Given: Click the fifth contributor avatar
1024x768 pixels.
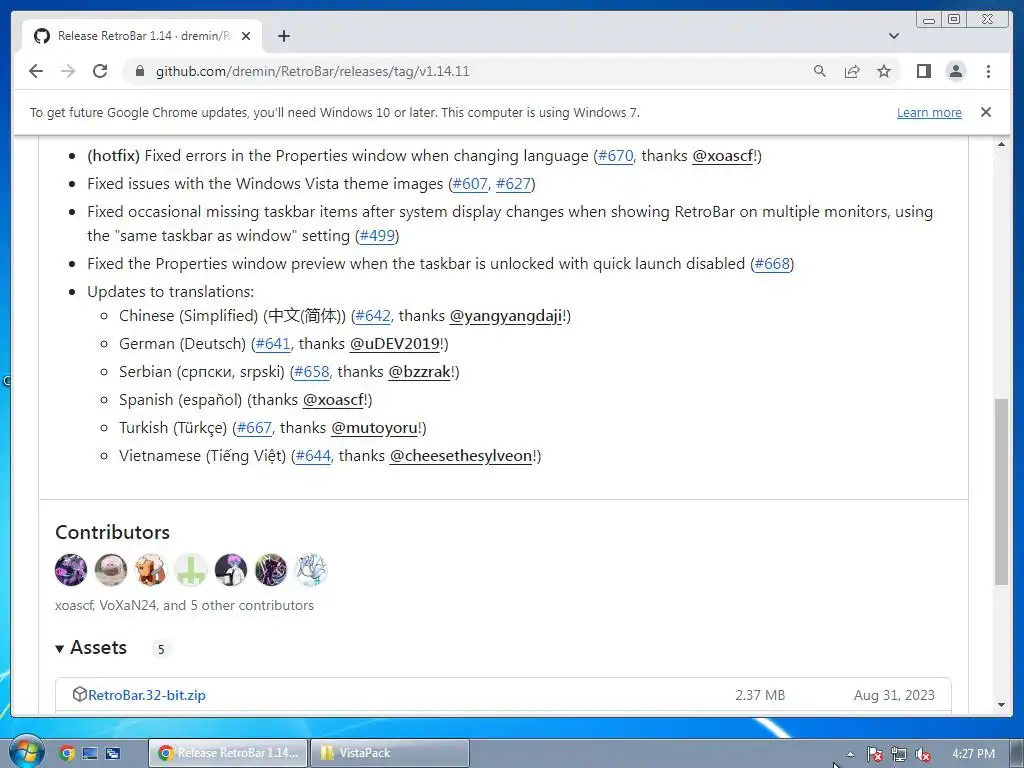Looking at the screenshot, I should pyautogui.click(x=231, y=569).
